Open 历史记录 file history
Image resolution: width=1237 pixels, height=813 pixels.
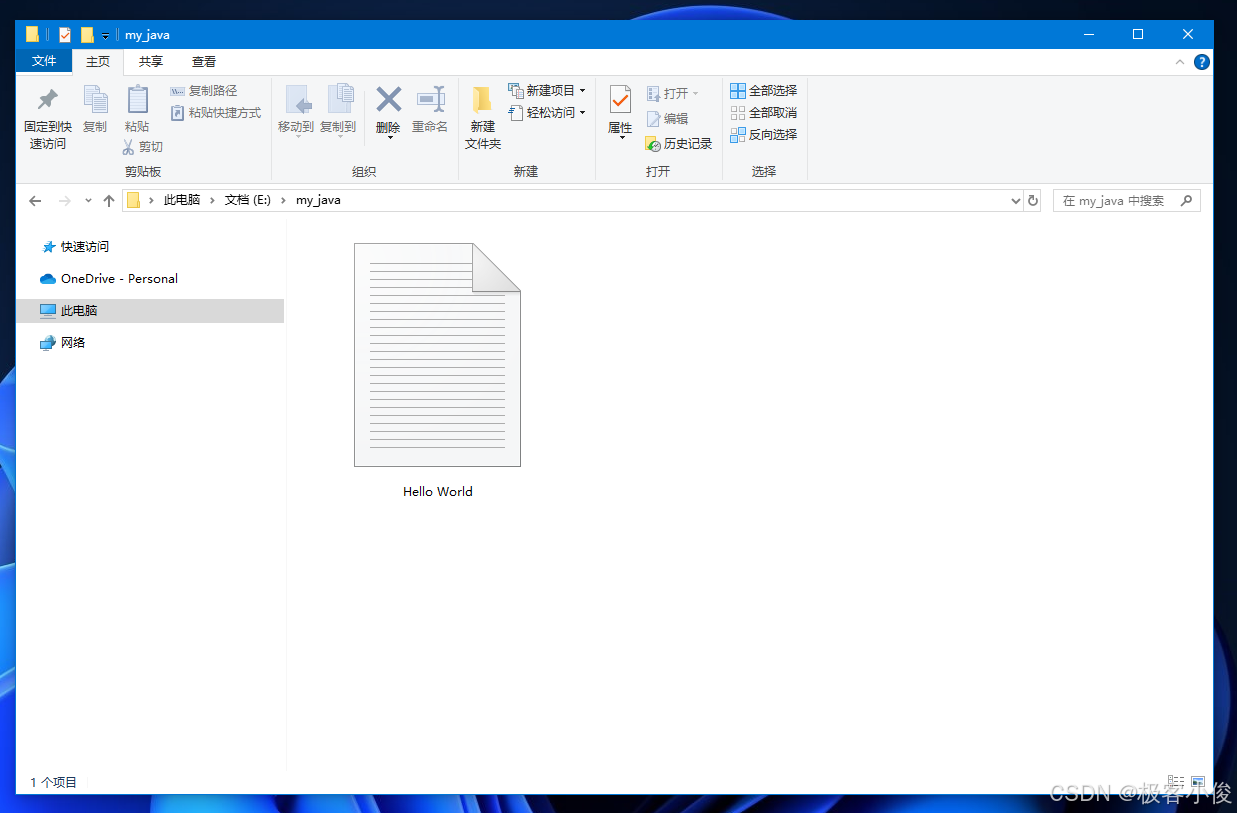click(679, 144)
